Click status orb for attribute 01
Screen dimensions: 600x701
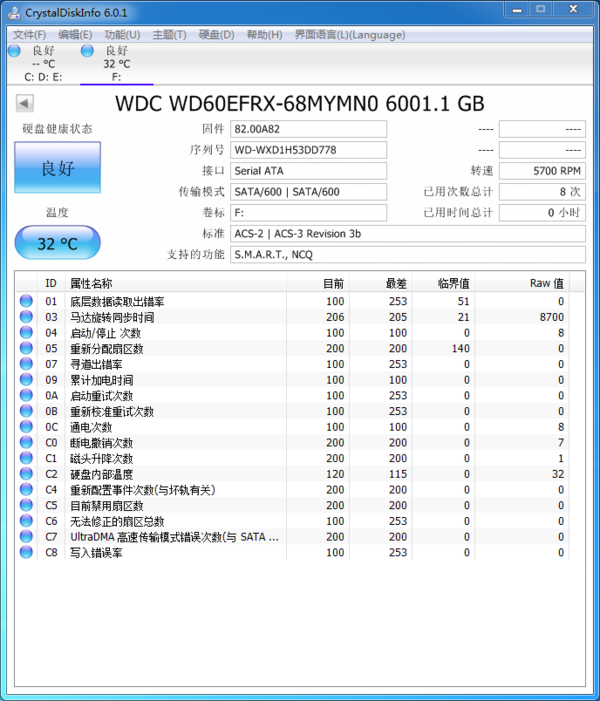(x=26, y=301)
